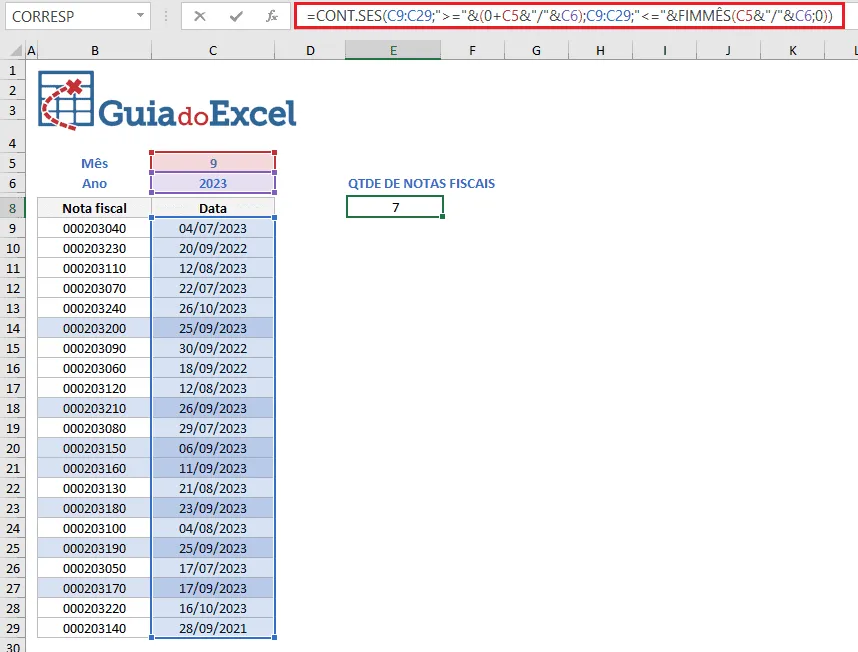858x652 pixels.
Task: Select nota fiscal 000203150
Action: point(95,449)
